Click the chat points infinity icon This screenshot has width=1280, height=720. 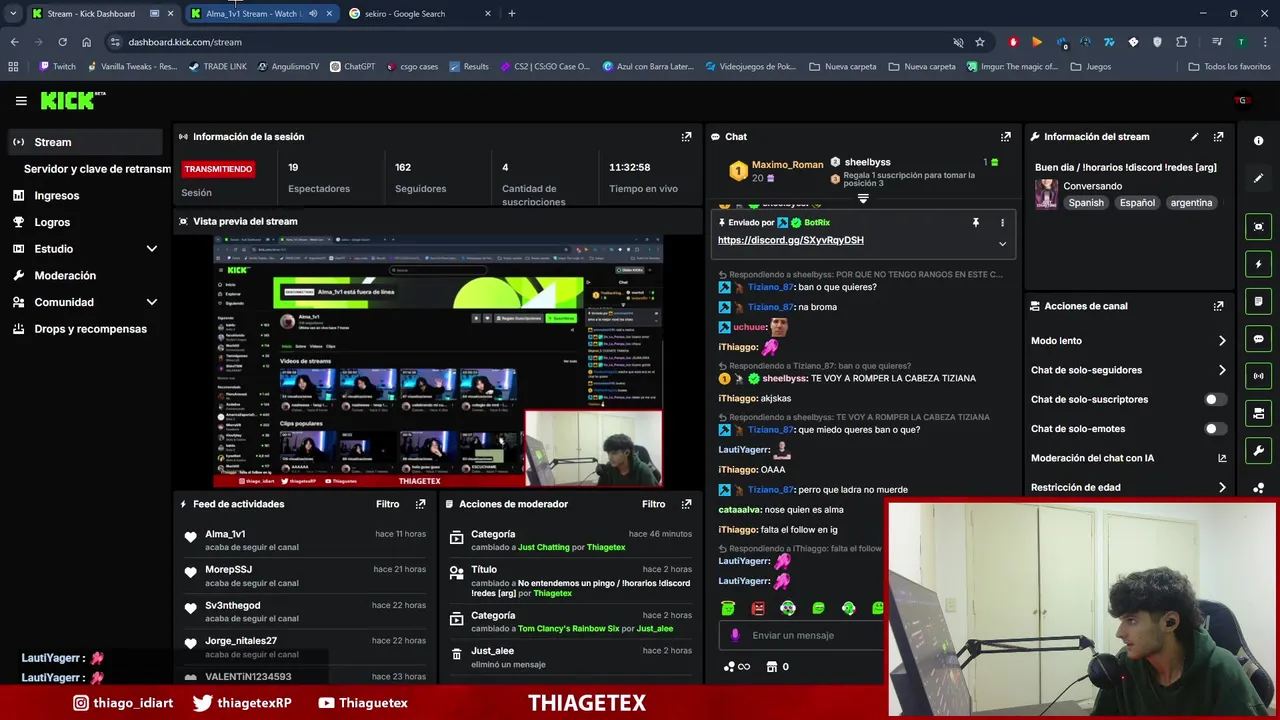click(736, 667)
